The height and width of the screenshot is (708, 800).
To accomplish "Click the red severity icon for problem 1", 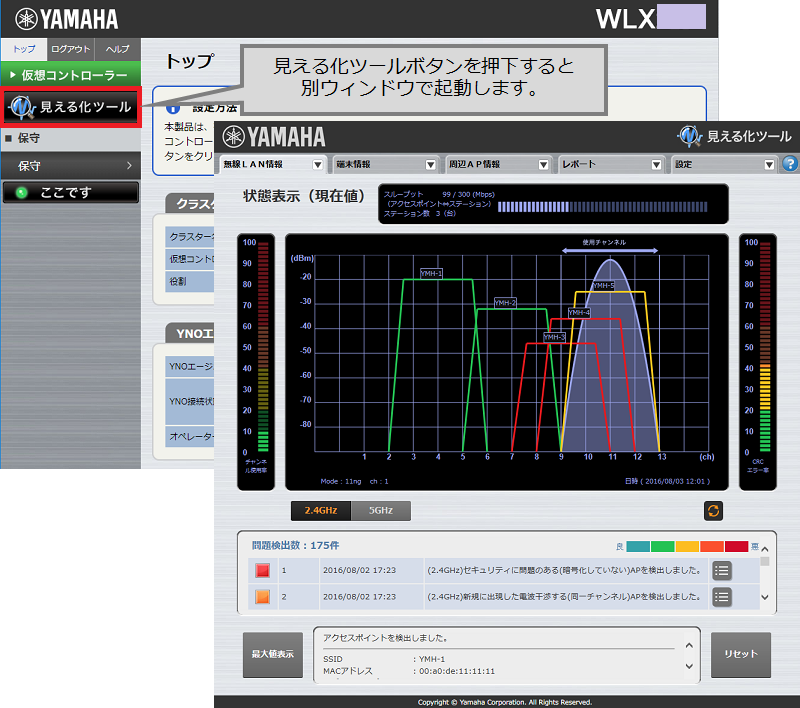I will tap(262, 571).
